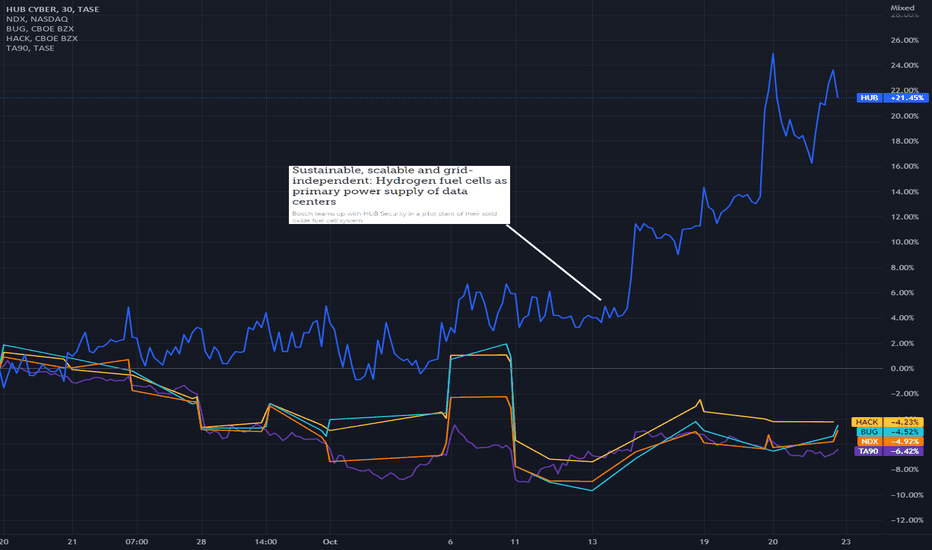Click the −2.00% axis value
This screenshot has width=932, height=550.
[906, 394]
